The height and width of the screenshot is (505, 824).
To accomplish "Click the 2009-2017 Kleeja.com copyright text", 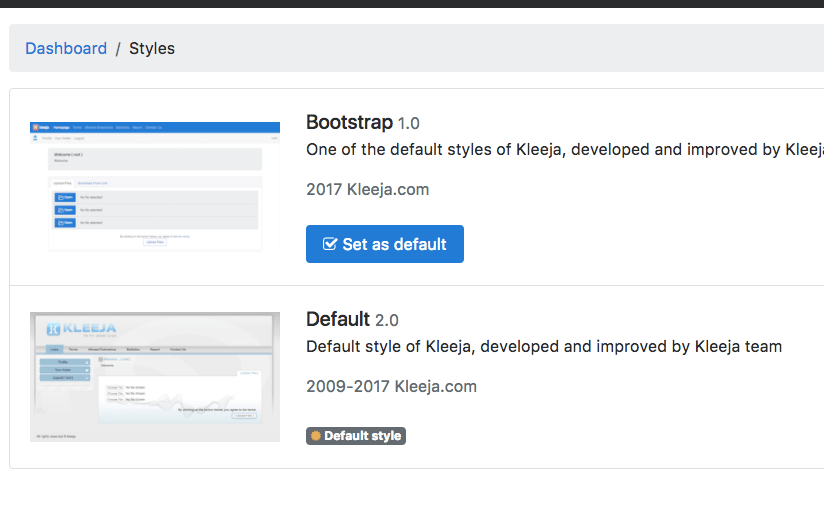I will pos(391,386).
